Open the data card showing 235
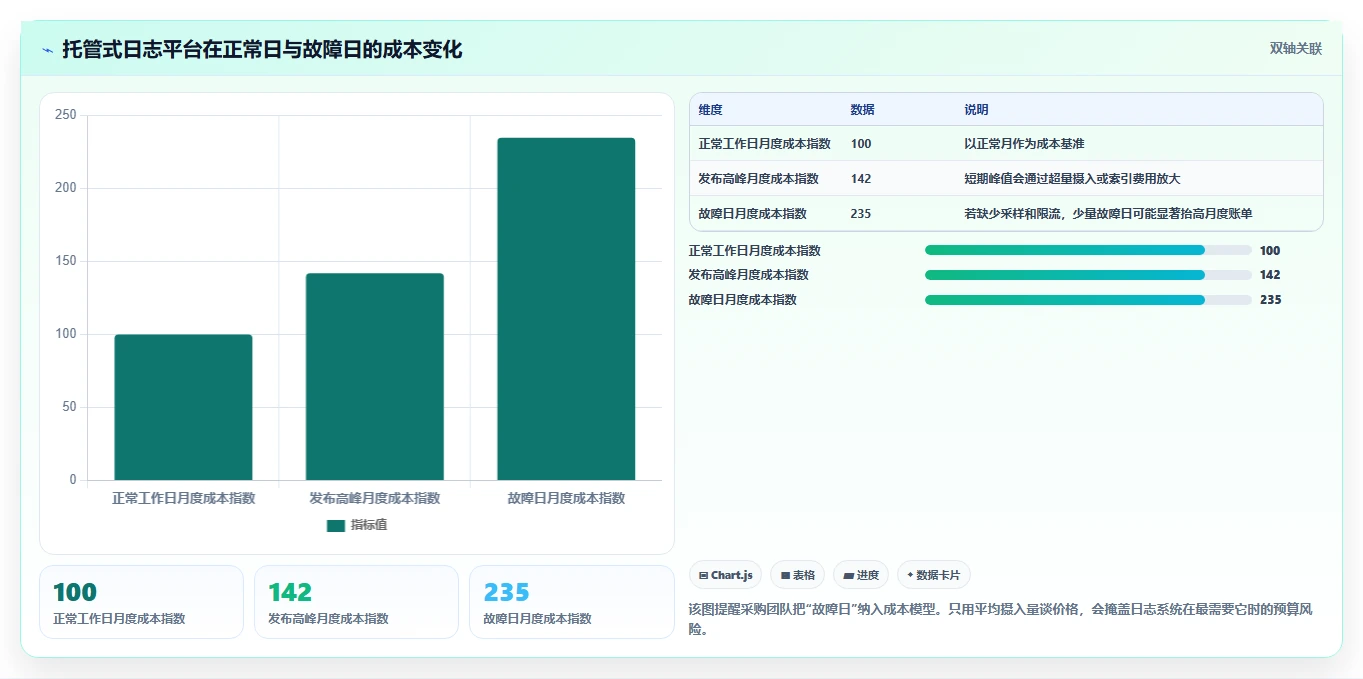This screenshot has height=679, width=1363. point(571,602)
